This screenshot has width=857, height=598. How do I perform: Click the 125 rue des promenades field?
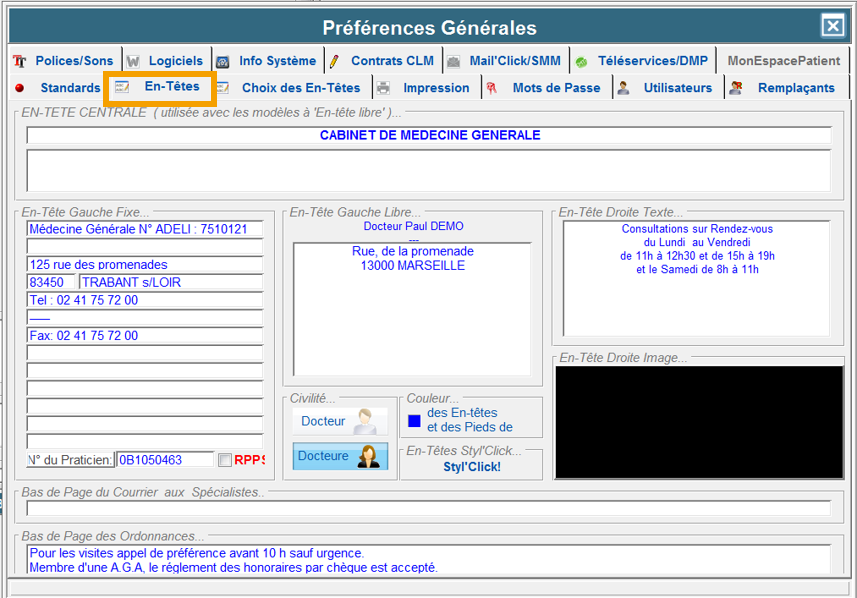pos(145,265)
